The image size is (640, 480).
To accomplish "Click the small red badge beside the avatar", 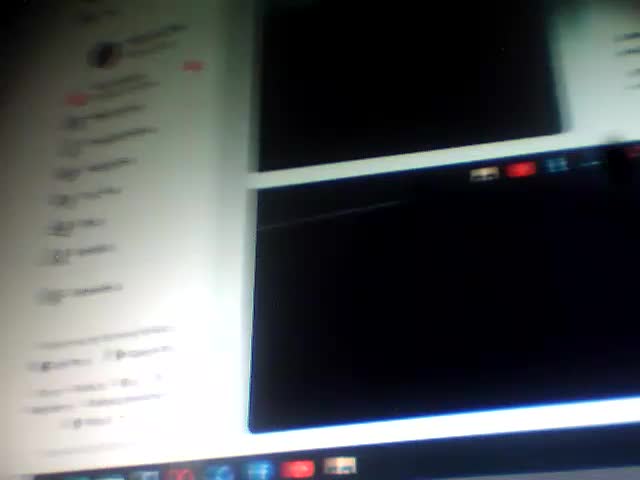I will point(192,67).
